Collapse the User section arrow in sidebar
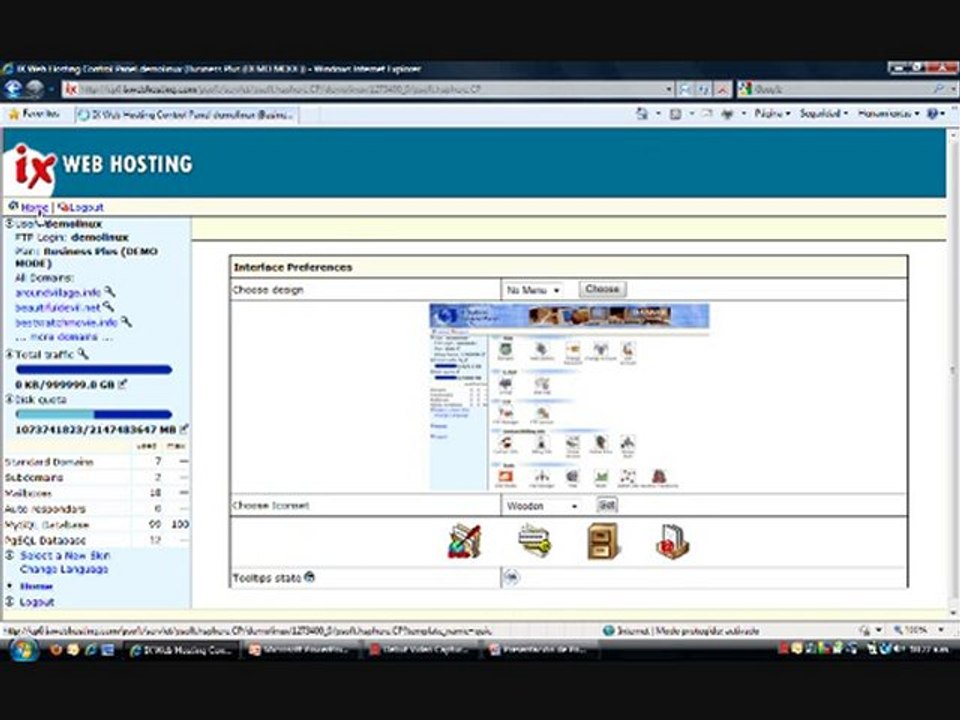Viewport: 960px width, 720px height. tap(9, 224)
